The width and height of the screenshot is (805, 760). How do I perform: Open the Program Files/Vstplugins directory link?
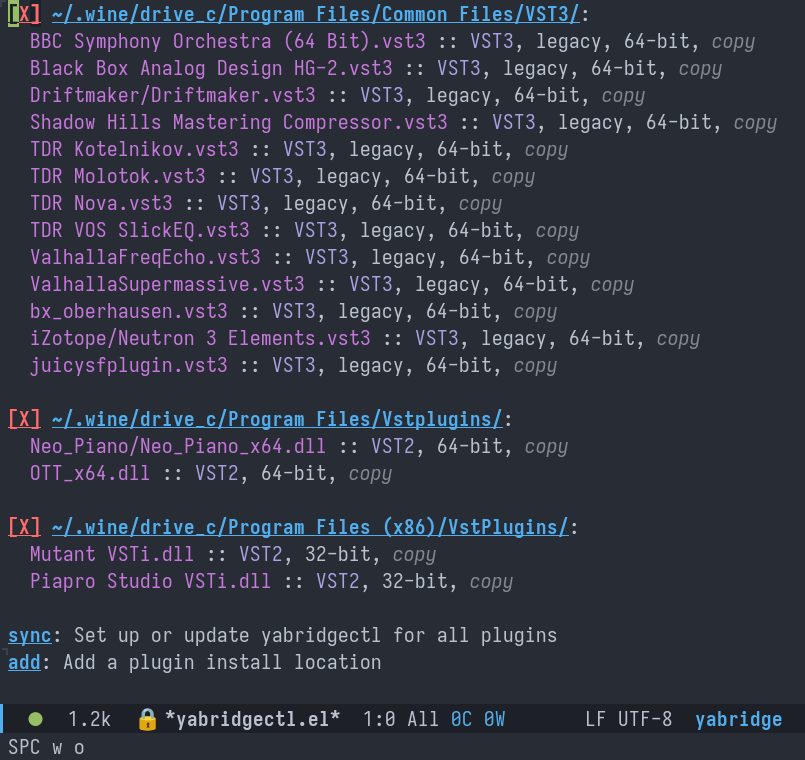click(x=276, y=419)
